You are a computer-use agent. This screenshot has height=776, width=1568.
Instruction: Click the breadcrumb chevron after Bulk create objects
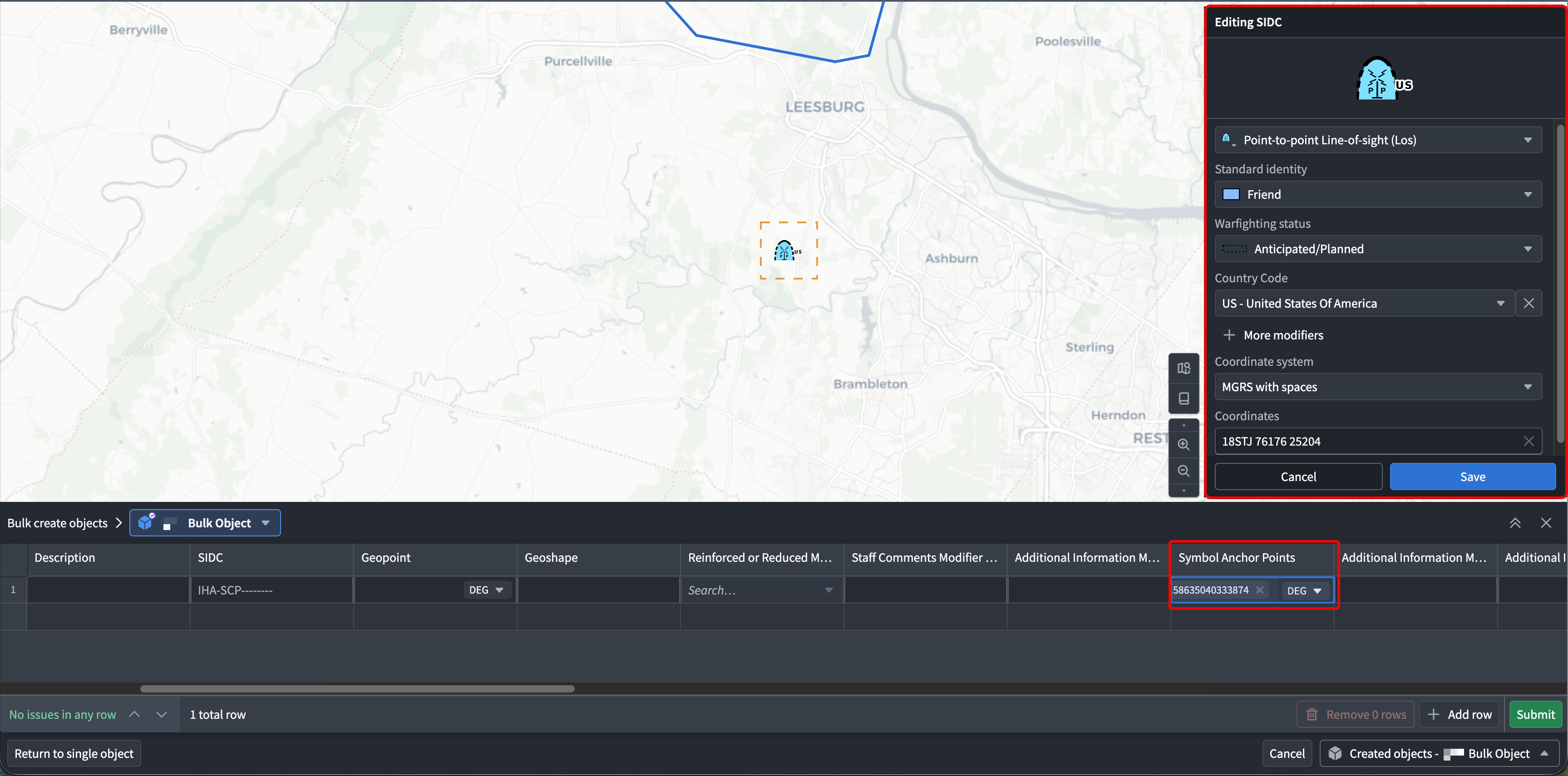[118, 523]
